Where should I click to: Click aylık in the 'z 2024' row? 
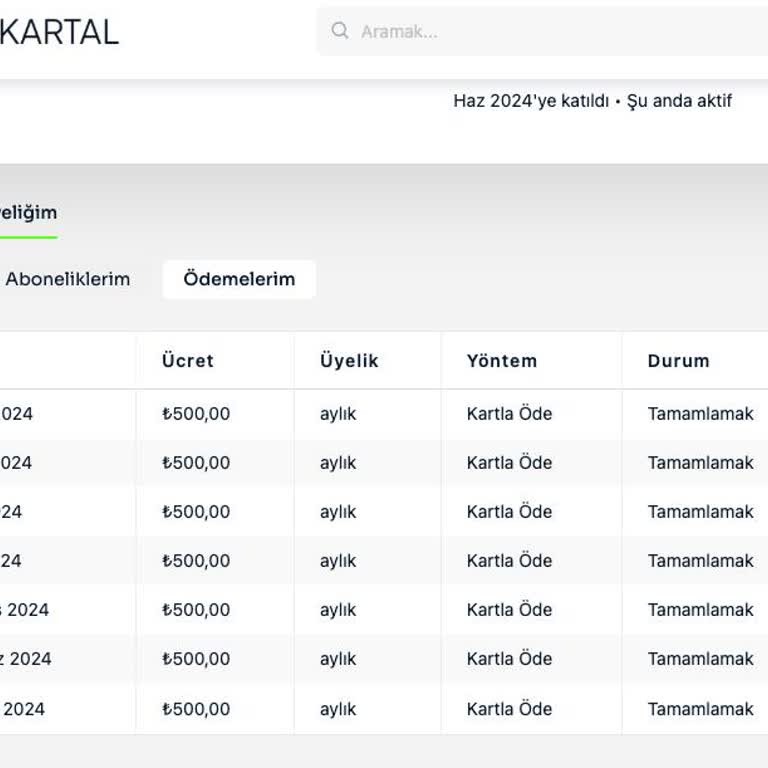[338, 659]
